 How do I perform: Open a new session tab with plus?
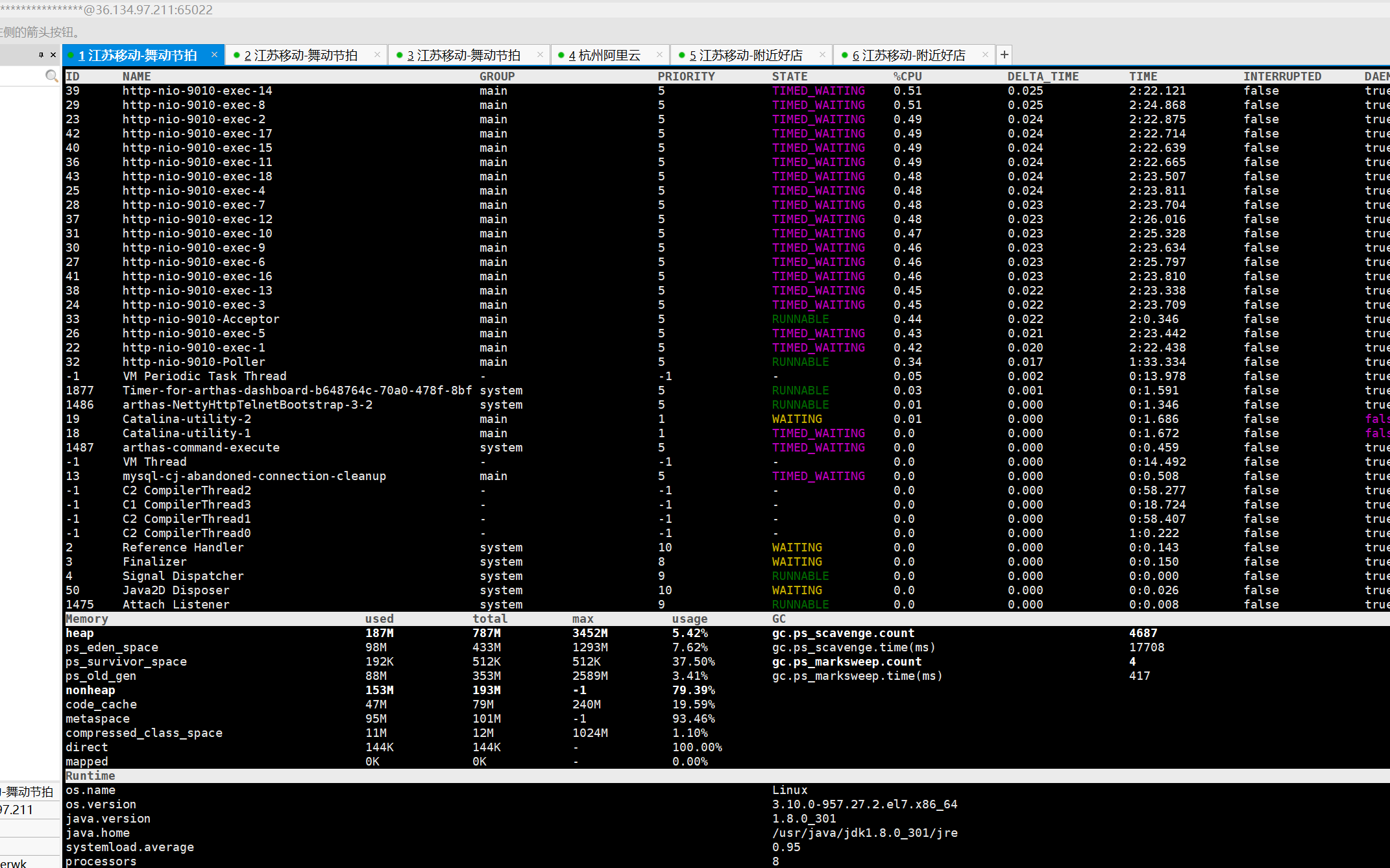pos(1004,55)
